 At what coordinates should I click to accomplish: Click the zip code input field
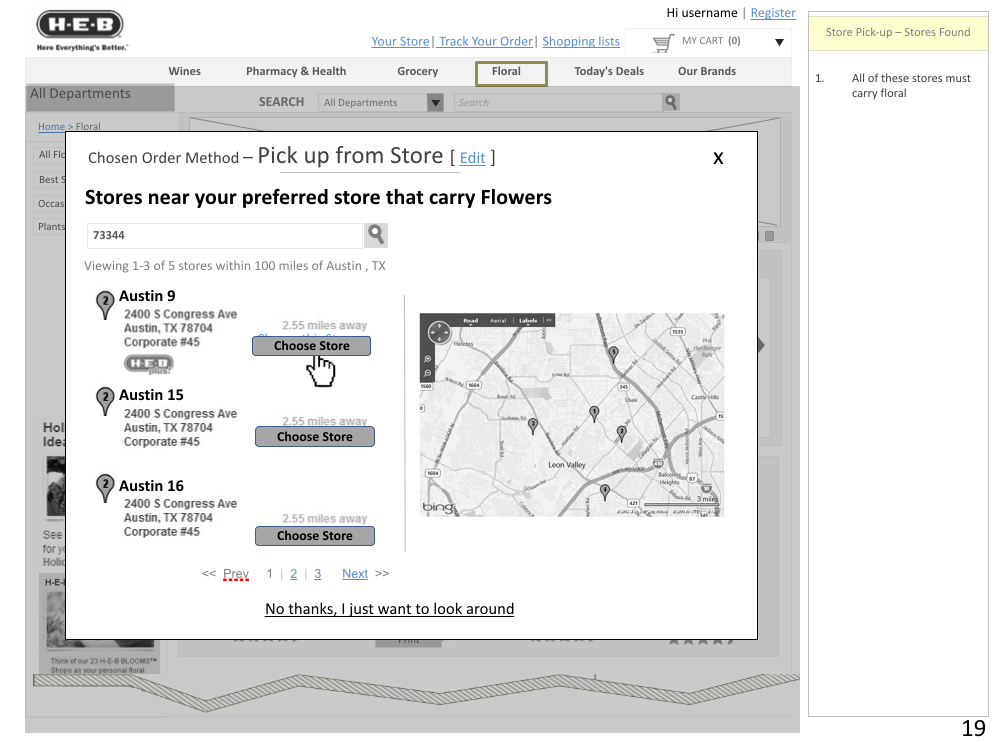coord(225,235)
